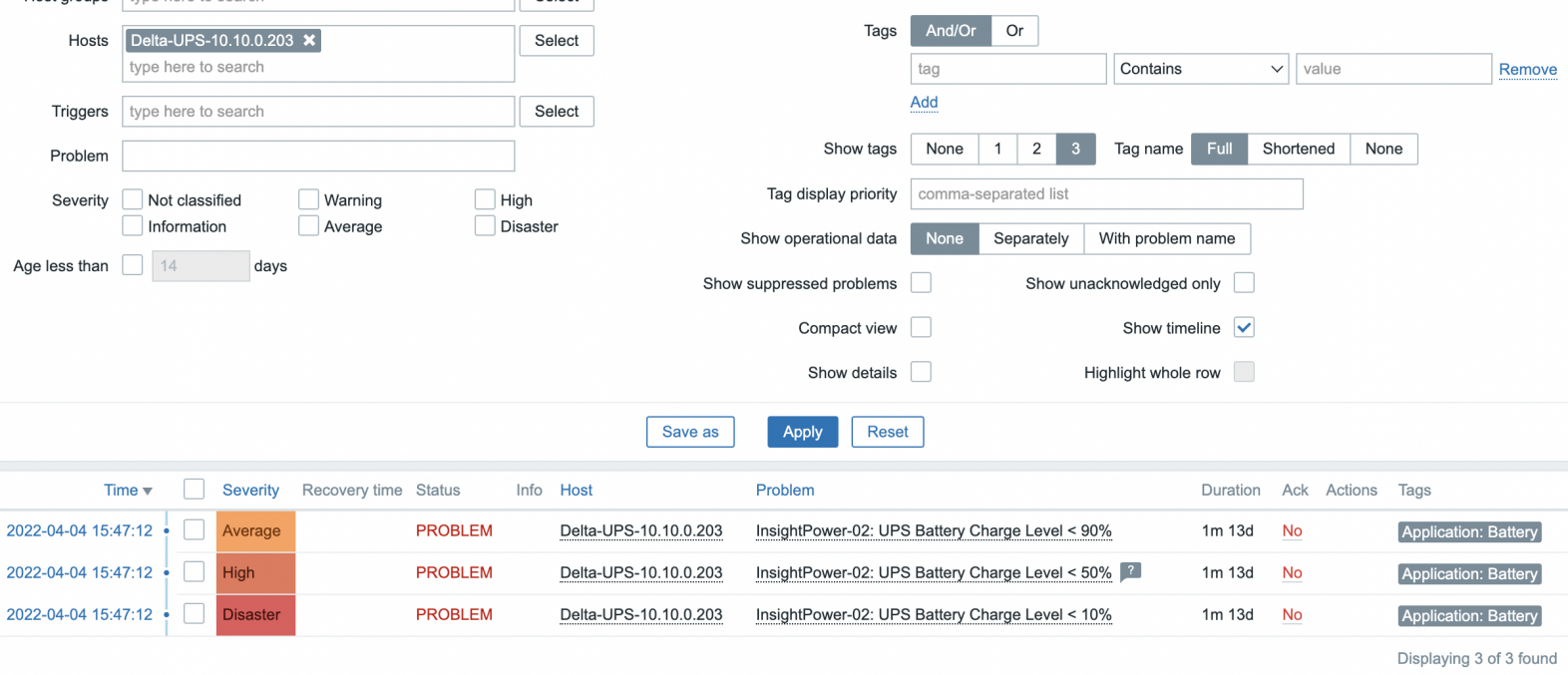Image resolution: width=1568 pixels, height=675 pixels.
Task: Click the orange Average severity cell
Action: (x=255, y=530)
